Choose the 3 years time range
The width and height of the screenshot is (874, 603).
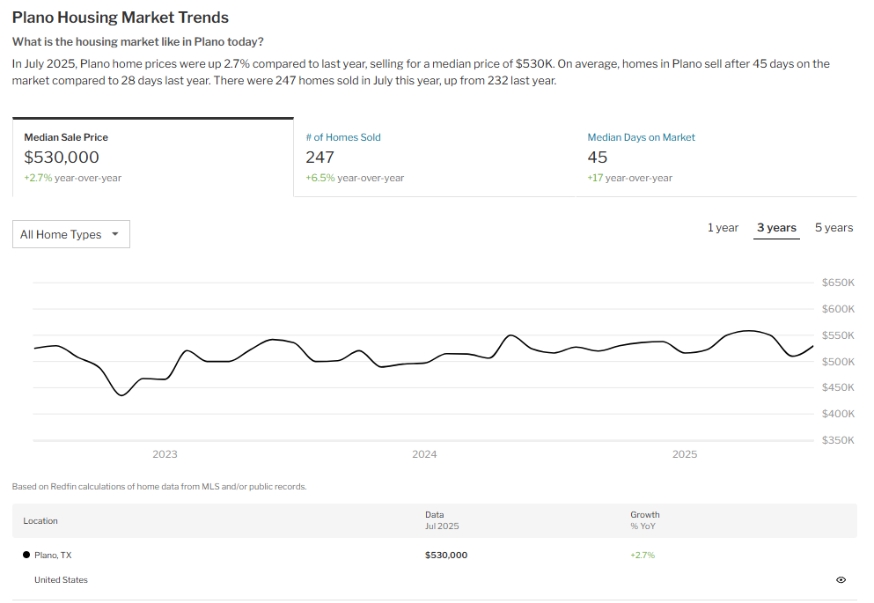coord(776,228)
